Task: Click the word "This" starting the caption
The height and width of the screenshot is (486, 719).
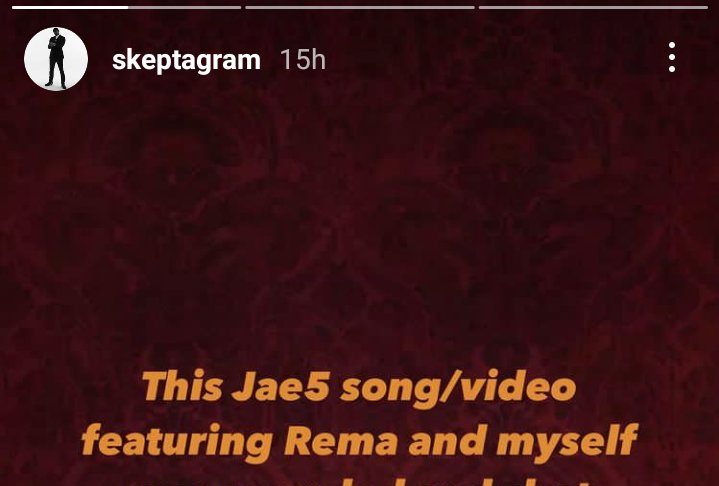Action: 182,387
